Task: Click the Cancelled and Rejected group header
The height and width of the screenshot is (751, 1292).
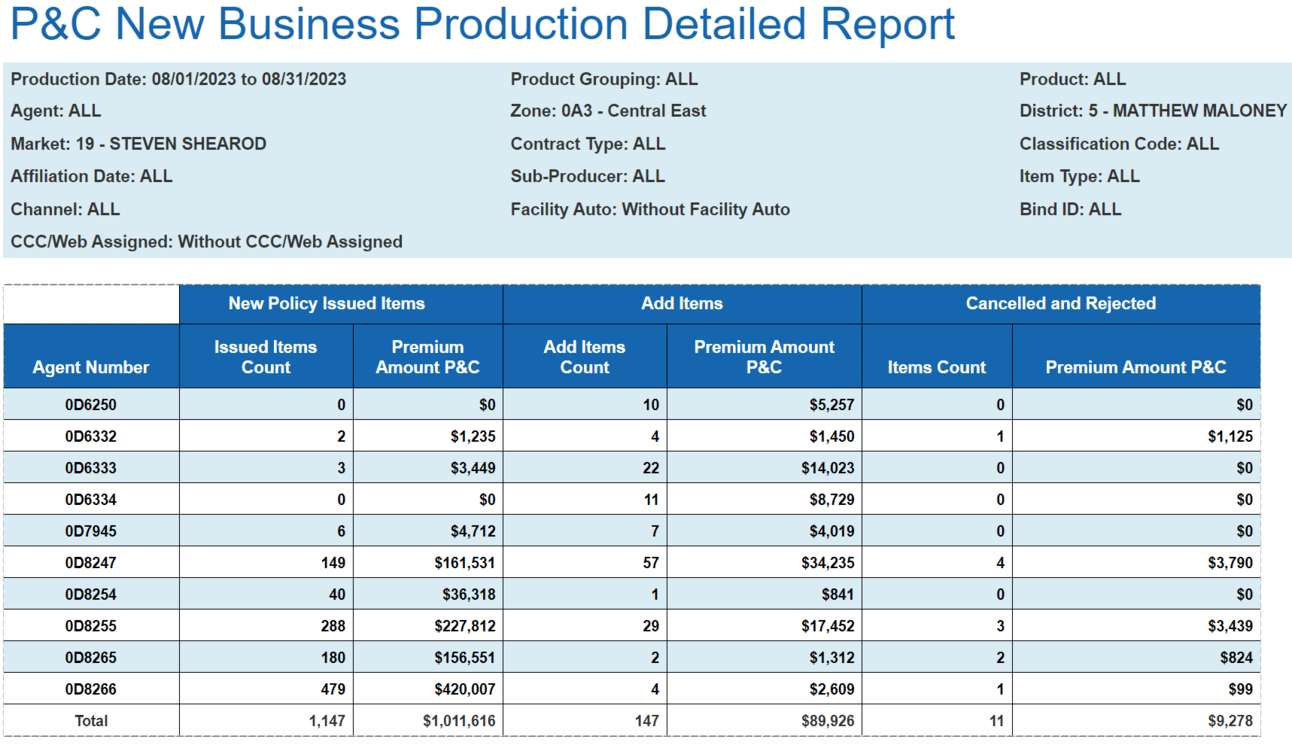Action: pyautogui.click(x=1060, y=304)
